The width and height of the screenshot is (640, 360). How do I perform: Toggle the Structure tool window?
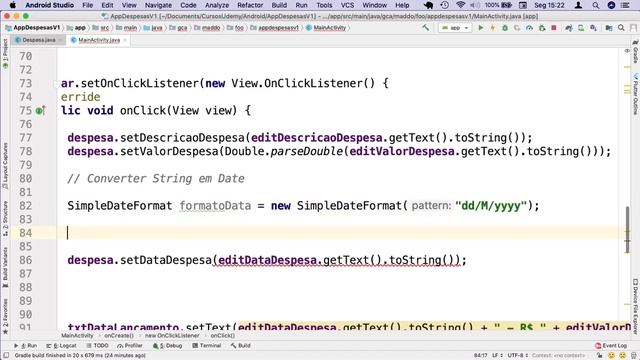pos(5,218)
